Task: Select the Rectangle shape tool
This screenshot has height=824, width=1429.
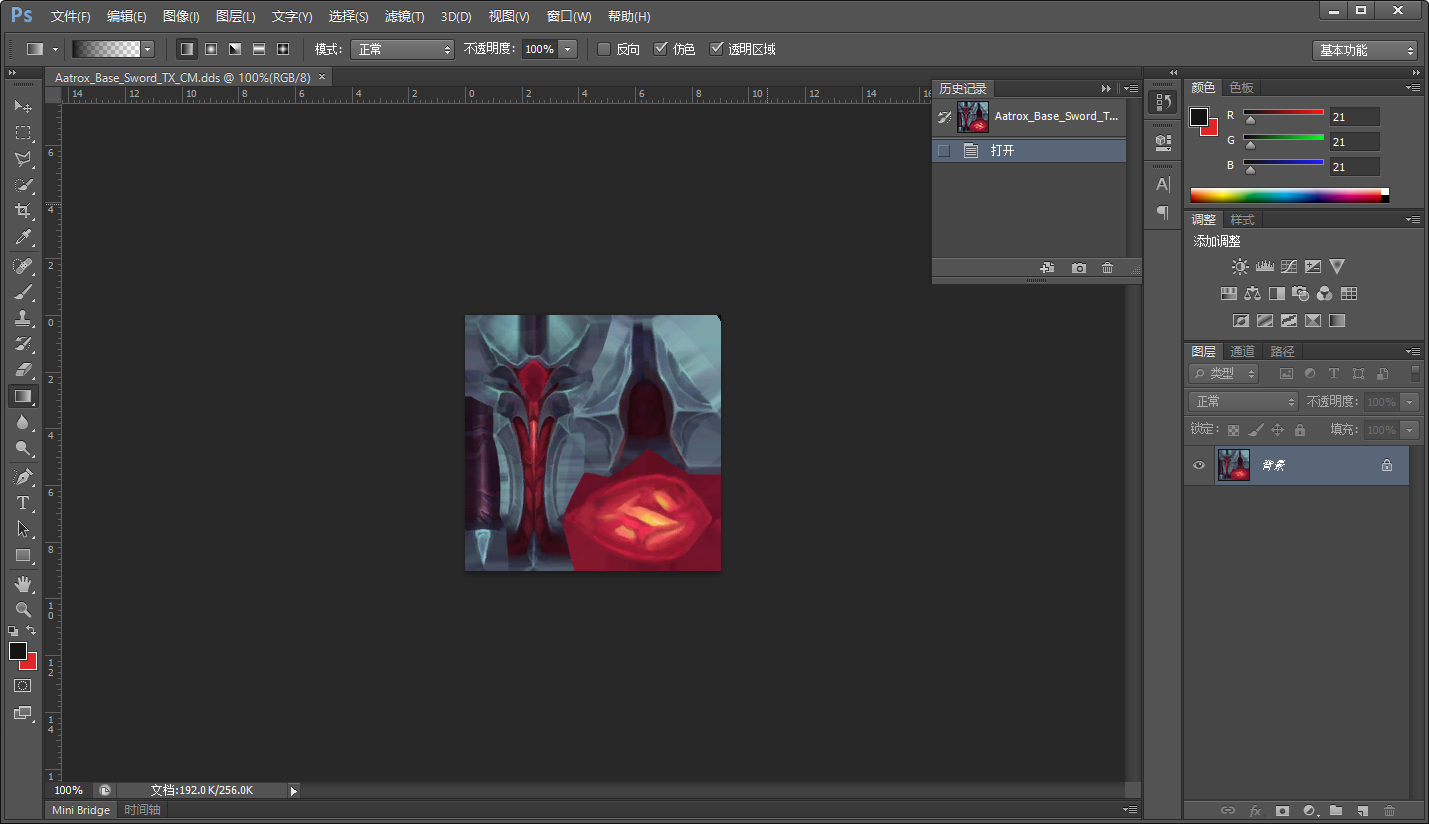Action: click(x=23, y=555)
